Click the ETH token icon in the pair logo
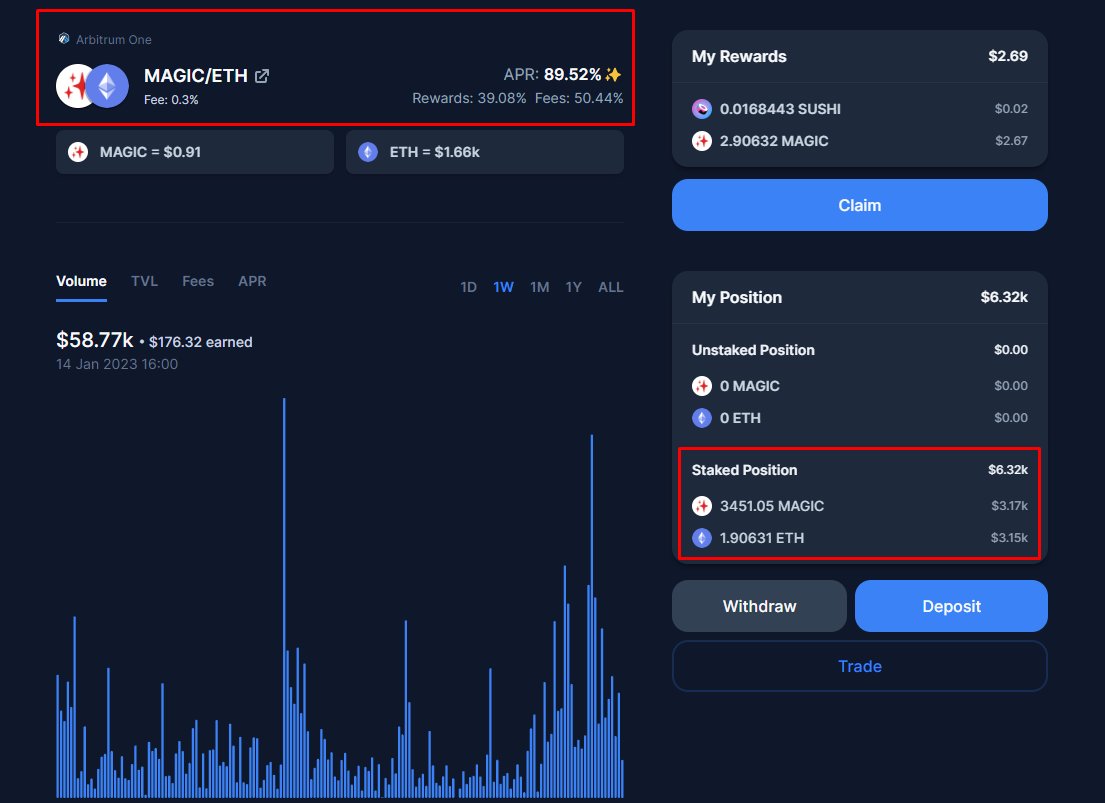This screenshot has height=803, width=1105. click(x=110, y=86)
